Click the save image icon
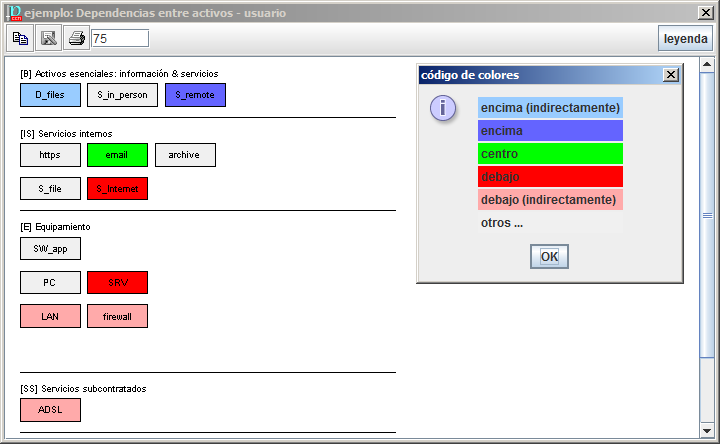This screenshot has height=444, width=720. click(x=48, y=38)
